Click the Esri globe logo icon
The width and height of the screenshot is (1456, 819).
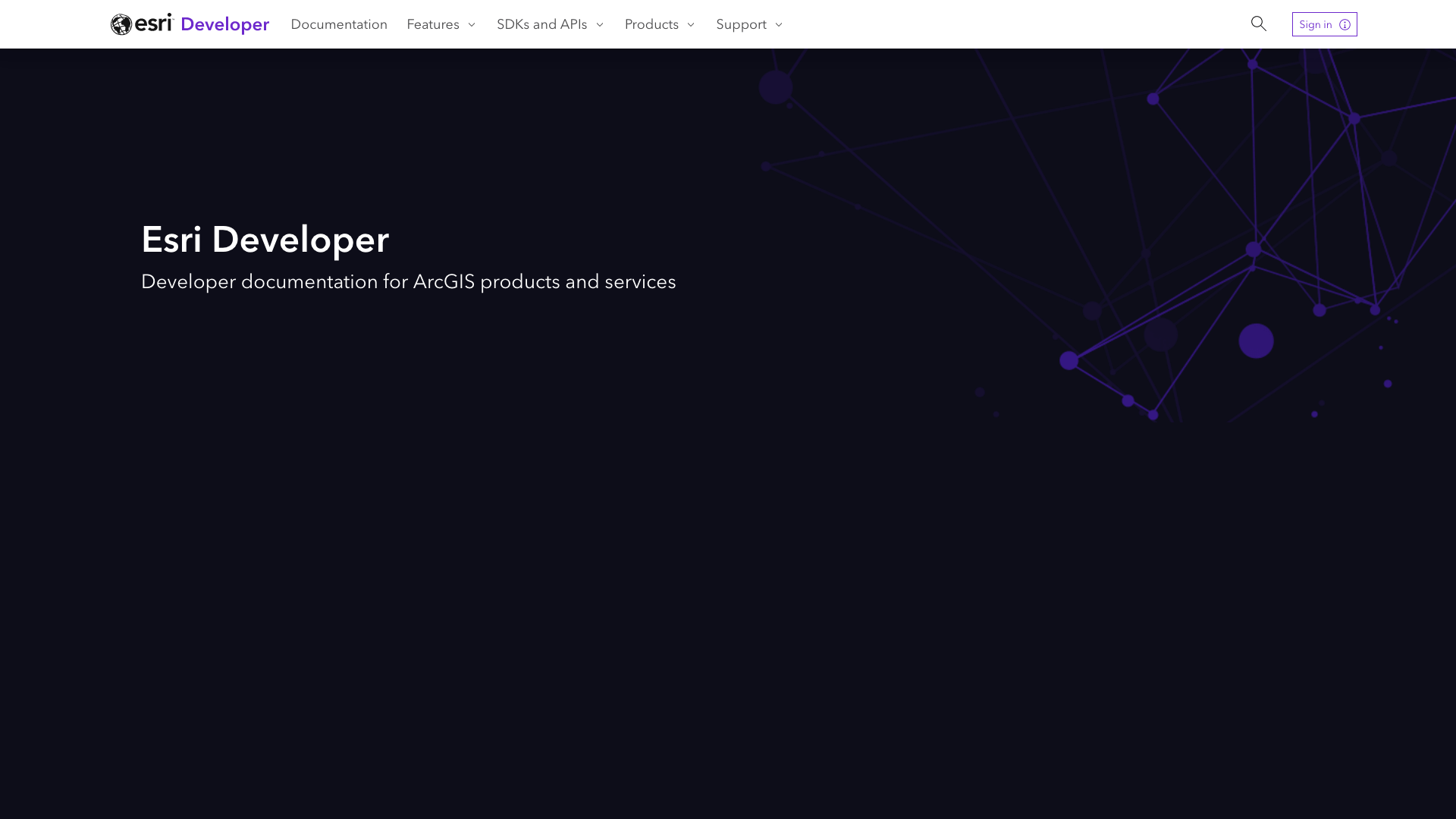click(x=121, y=24)
